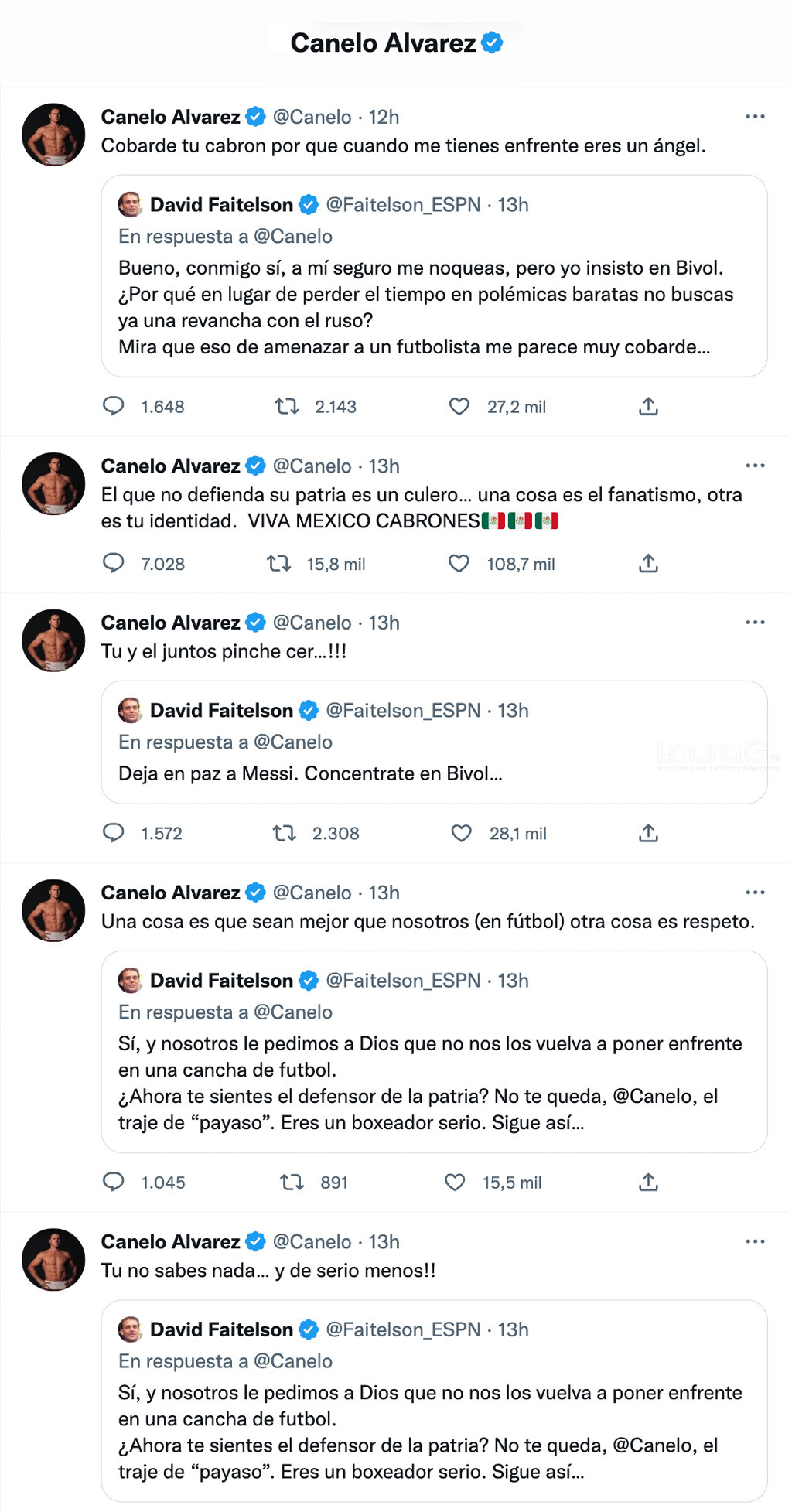792x1512 pixels.
Task: Like the 'Tu y el juntos' tweet
Action: 462,833
